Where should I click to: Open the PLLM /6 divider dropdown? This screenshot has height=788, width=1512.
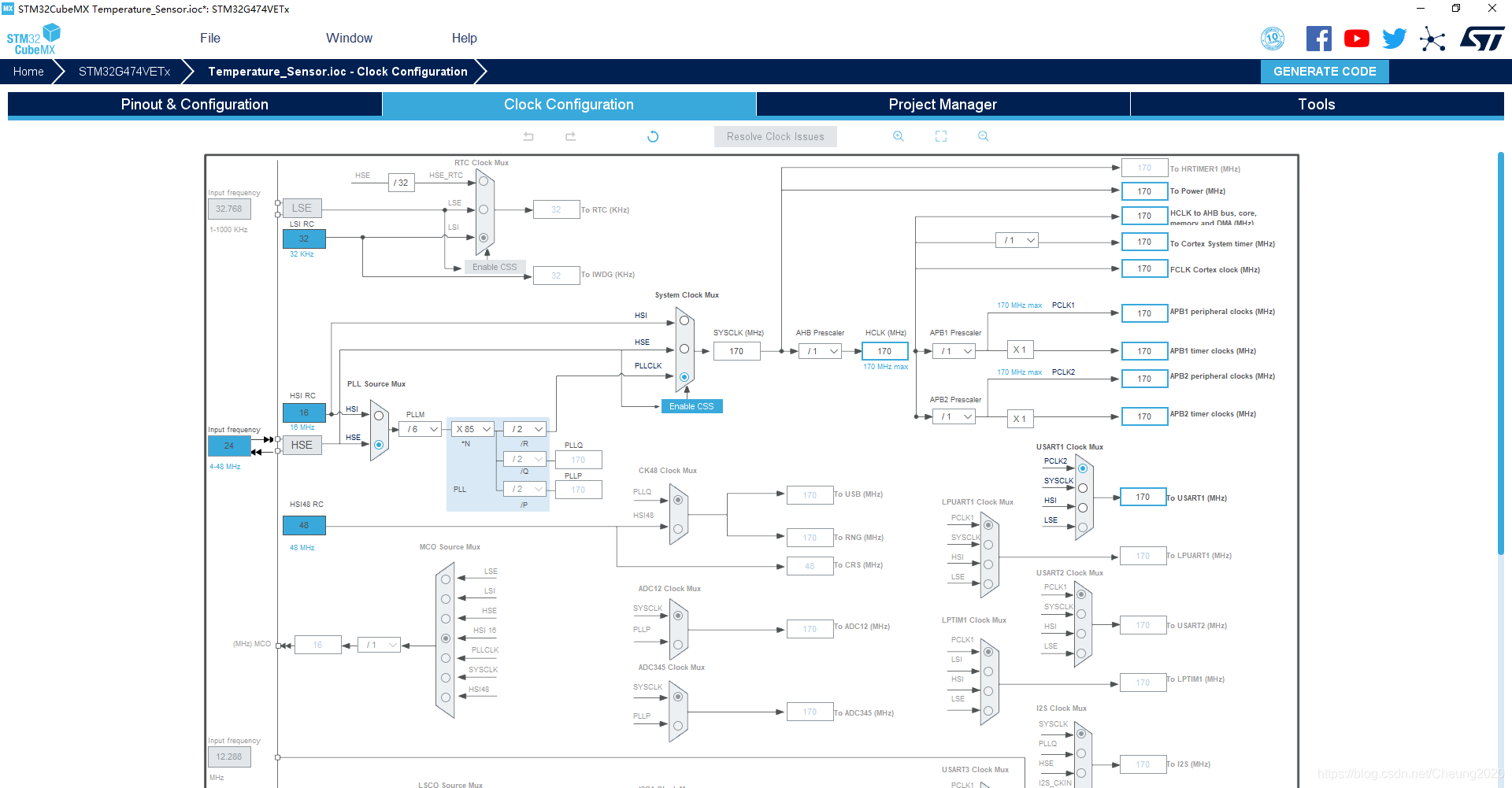pyautogui.click(x=420, y=429)
